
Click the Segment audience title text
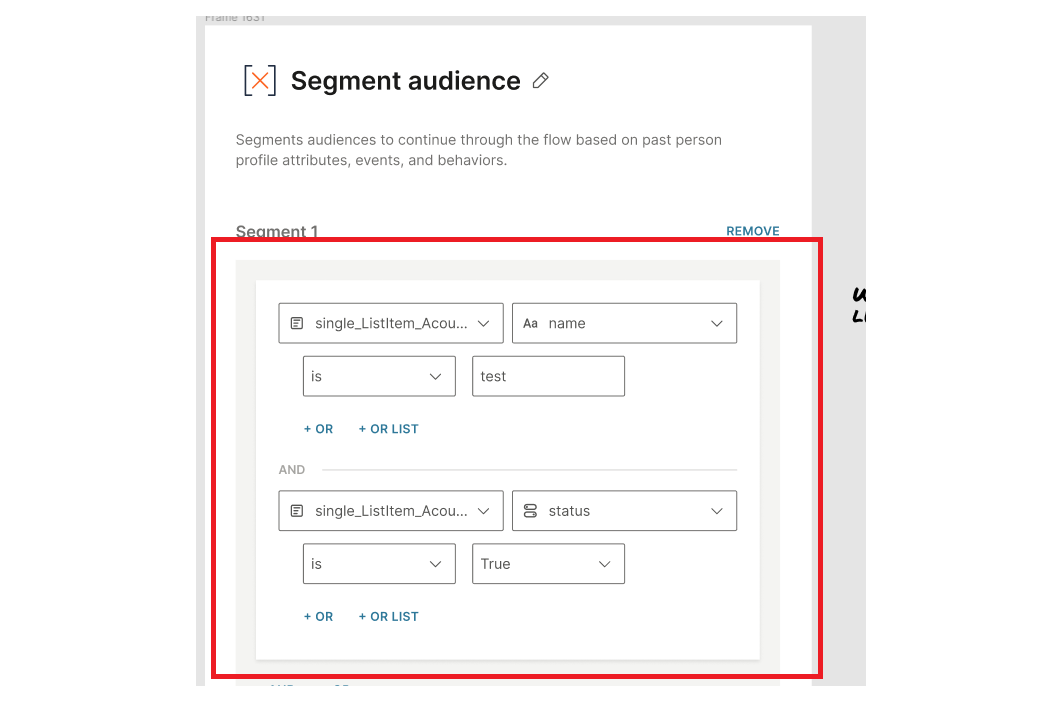(x=405, y=81)
